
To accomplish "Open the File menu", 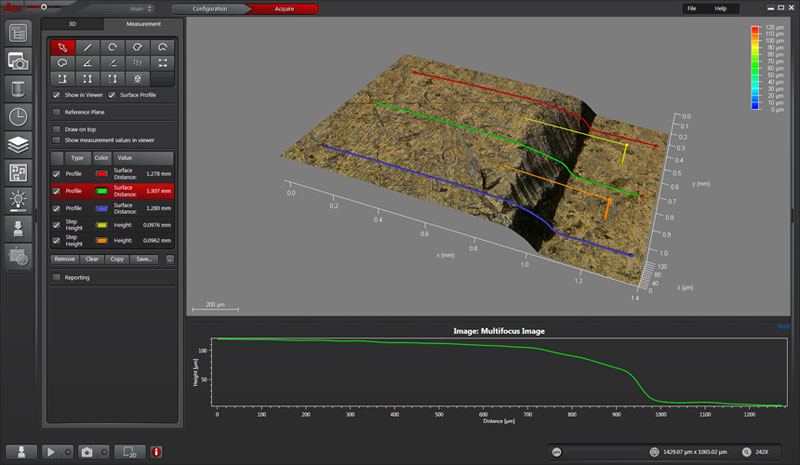I will click(690, 8).
